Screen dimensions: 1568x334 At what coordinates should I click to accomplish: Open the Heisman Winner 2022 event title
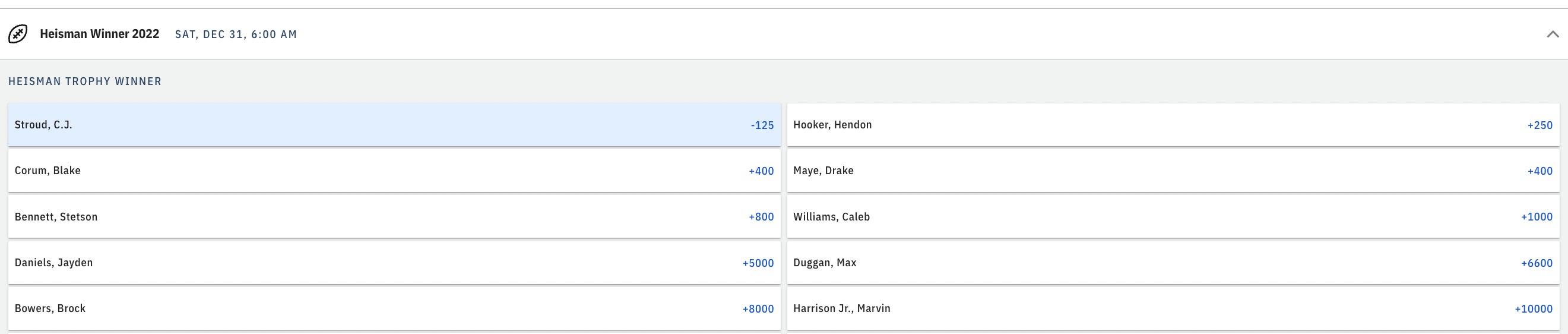coord(99,34)
